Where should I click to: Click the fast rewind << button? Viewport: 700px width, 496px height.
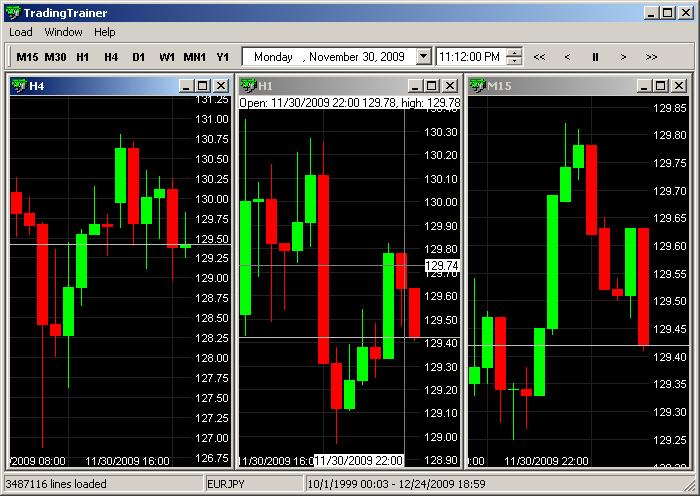pos(539,57)
